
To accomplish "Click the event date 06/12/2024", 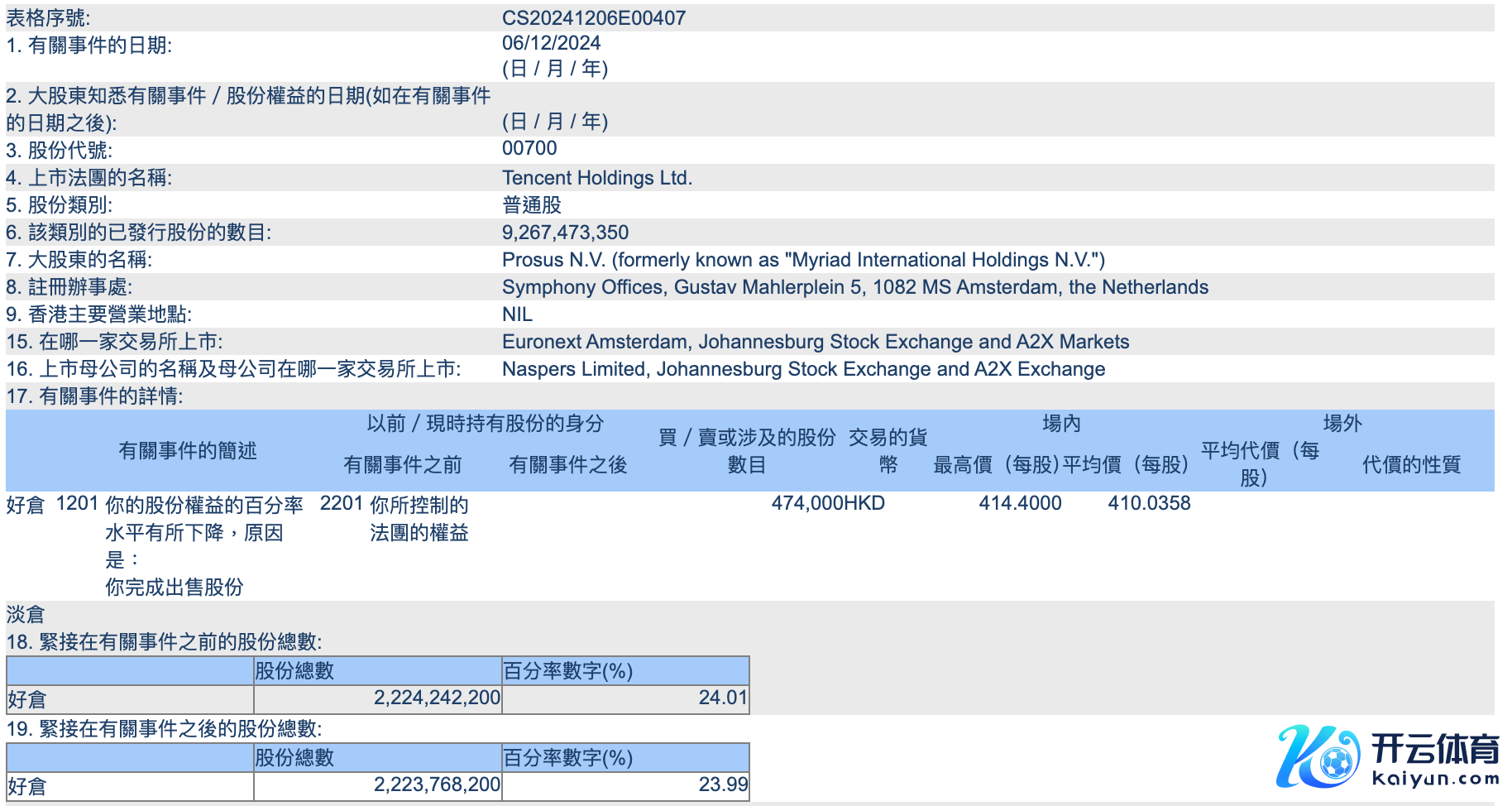I will (x=551, y=43).
